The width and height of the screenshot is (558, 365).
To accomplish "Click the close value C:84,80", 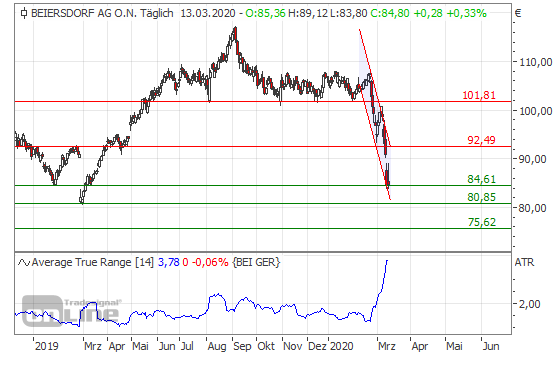I will [390, 14].
